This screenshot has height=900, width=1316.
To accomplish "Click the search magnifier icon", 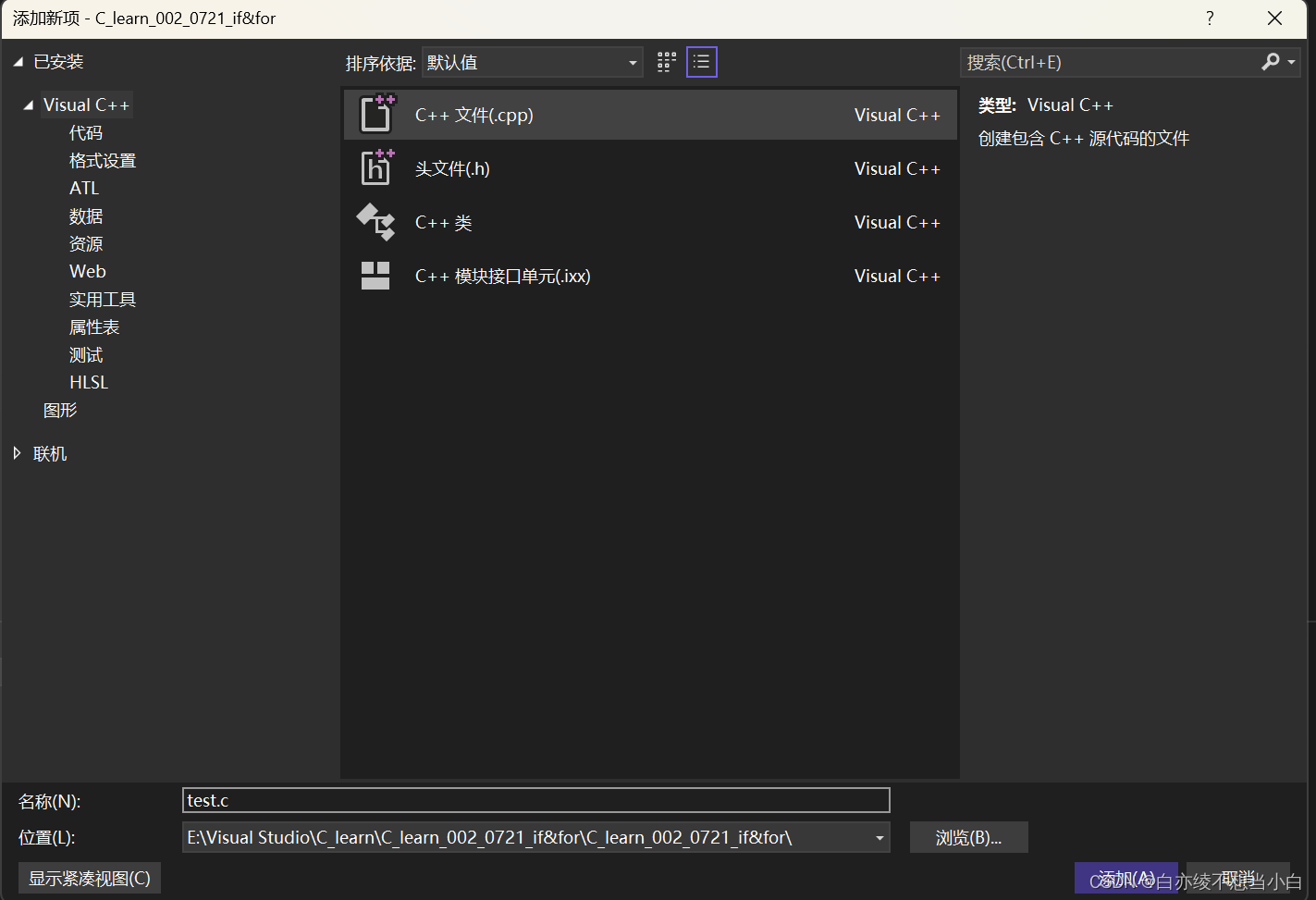I will [x=1271, y=61].
